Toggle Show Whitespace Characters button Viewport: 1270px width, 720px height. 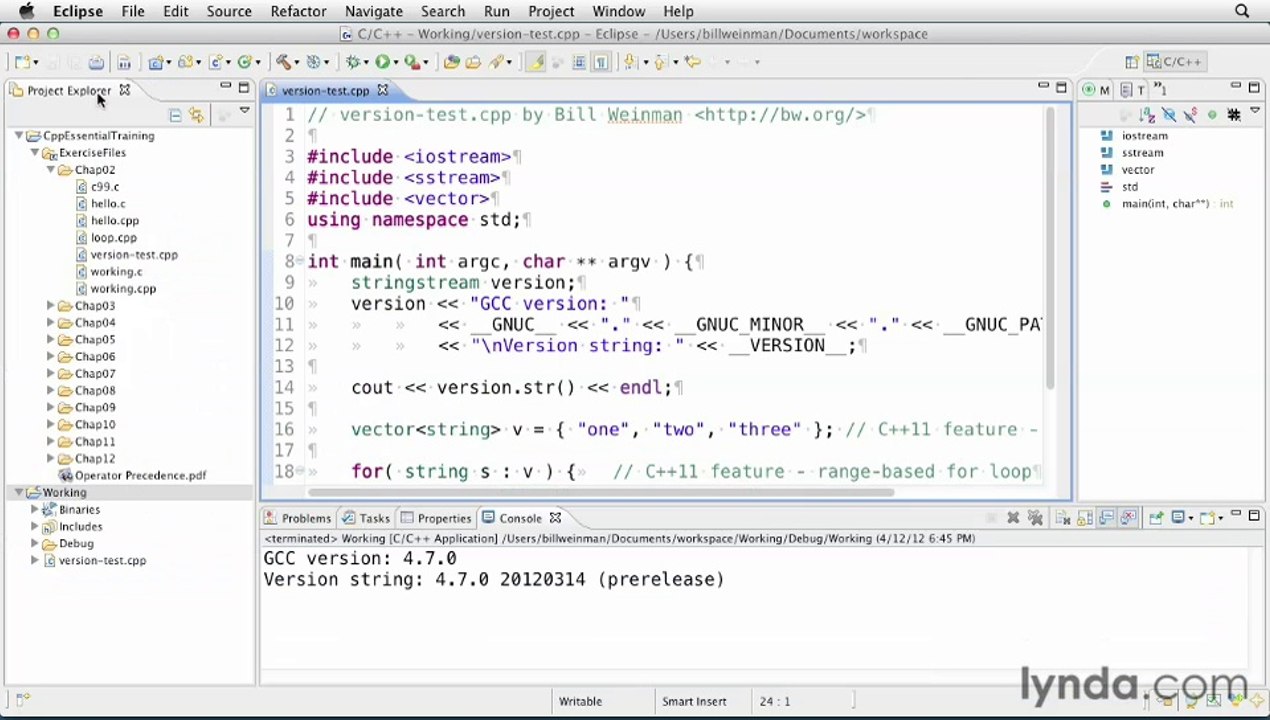point(600,62)
